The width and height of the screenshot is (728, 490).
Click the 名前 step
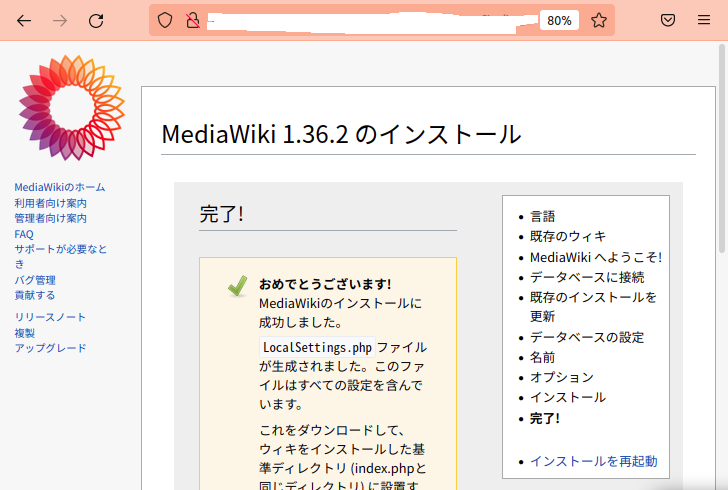click(x=542, y=357)
